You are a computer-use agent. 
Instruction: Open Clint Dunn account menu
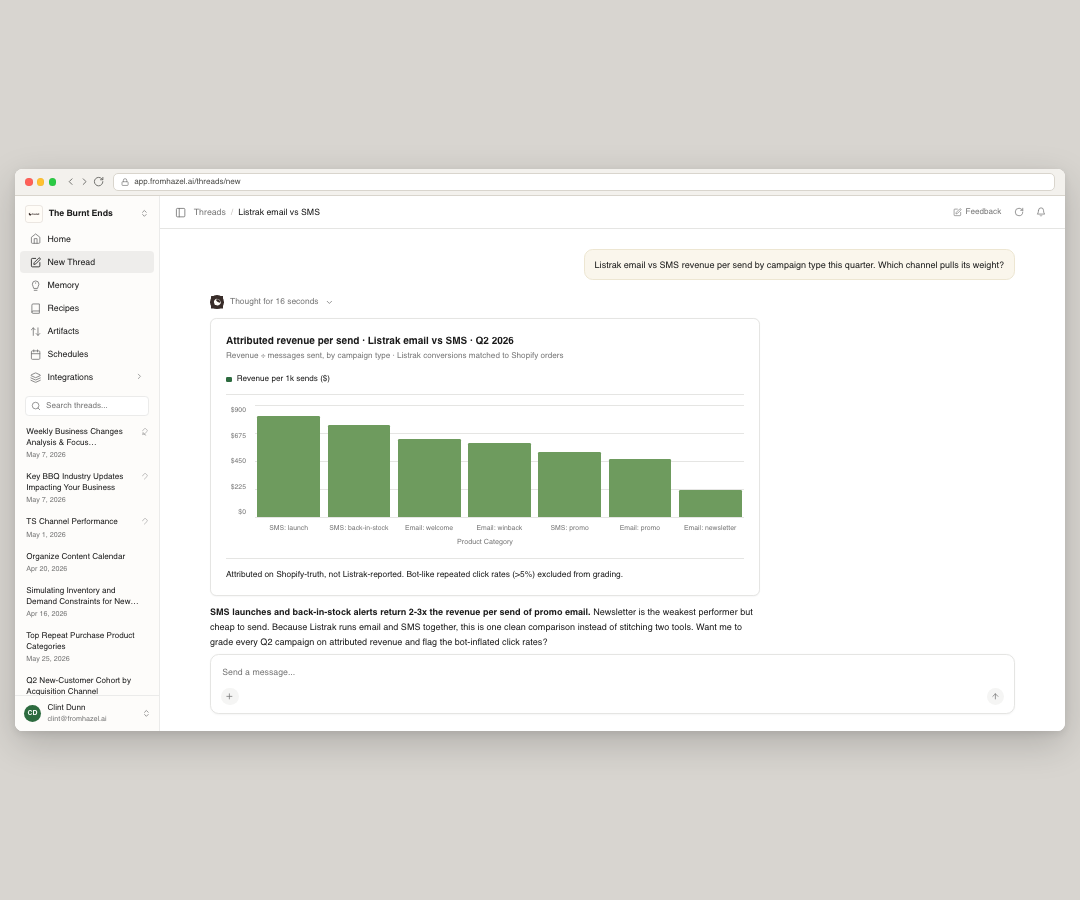87,713
